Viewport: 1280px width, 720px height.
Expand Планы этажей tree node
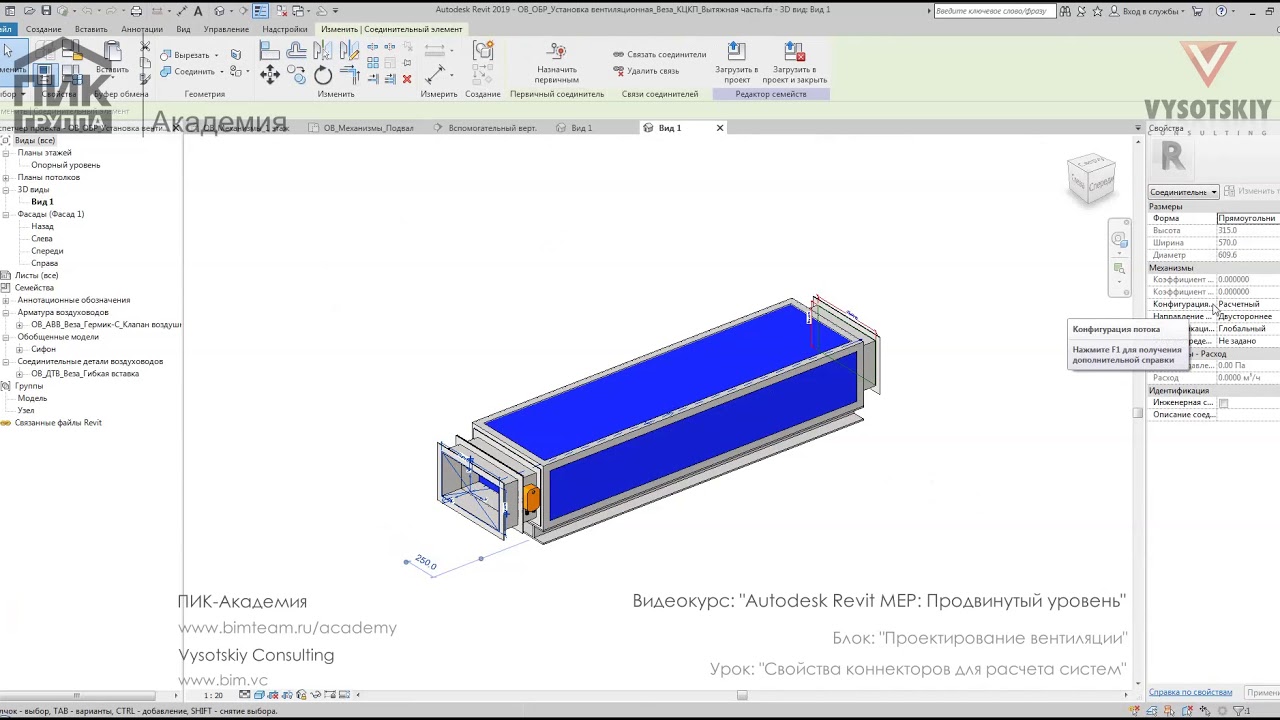click(x=6, y=153)
